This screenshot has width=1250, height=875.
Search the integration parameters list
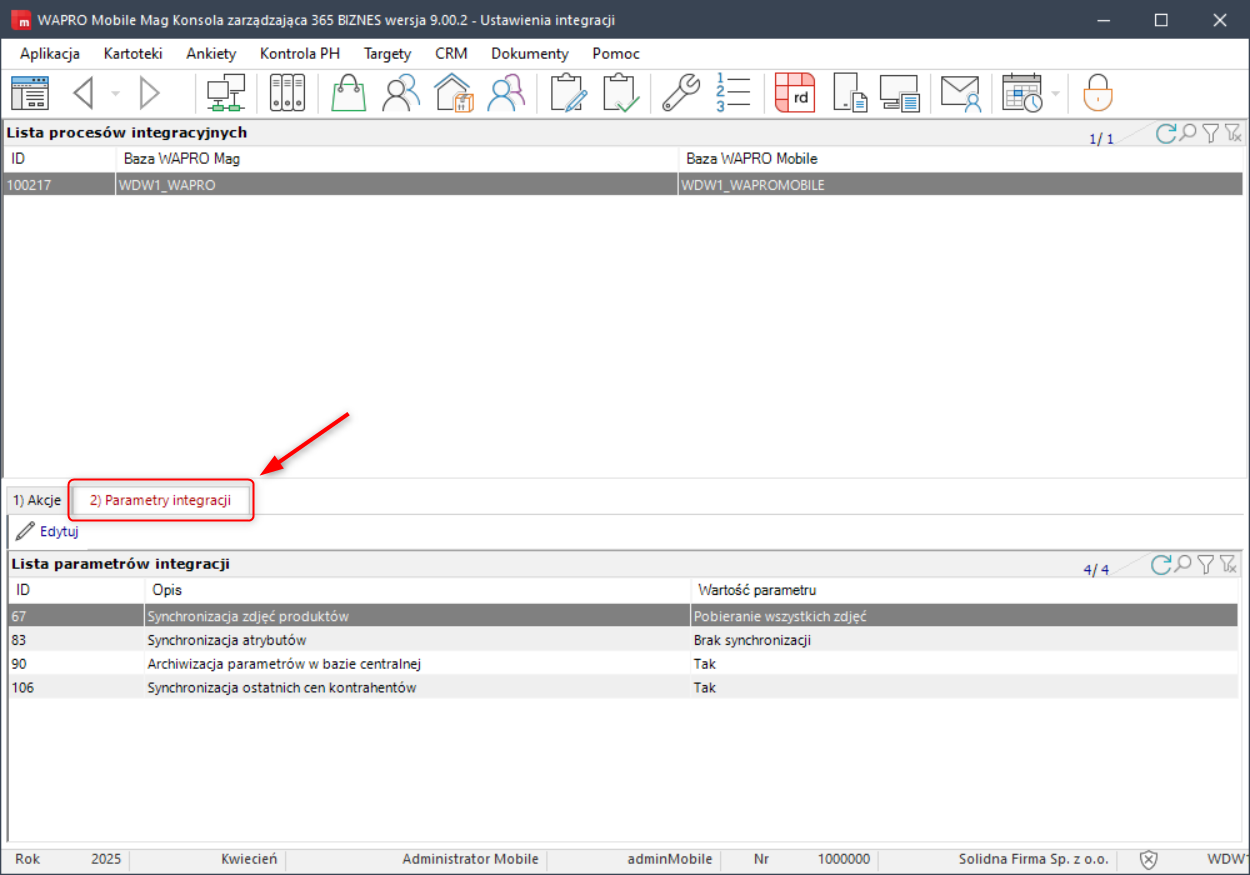pos(1183,565)
